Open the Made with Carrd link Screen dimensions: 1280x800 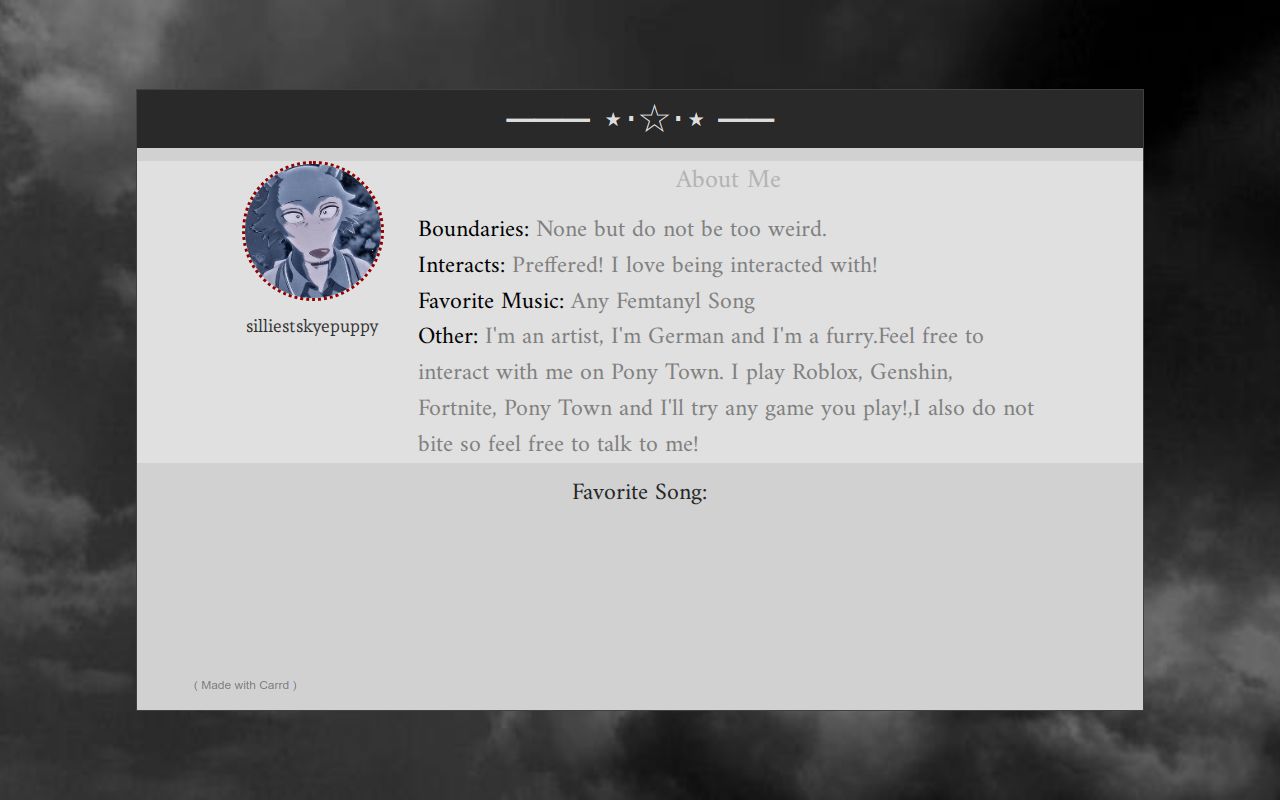click(245, 685)
